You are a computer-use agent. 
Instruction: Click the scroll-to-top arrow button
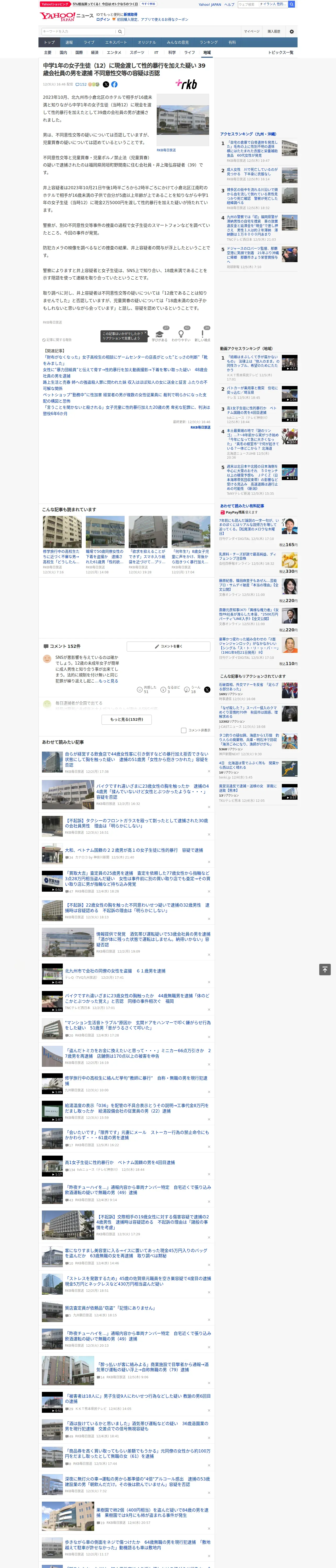coord(325,969)
